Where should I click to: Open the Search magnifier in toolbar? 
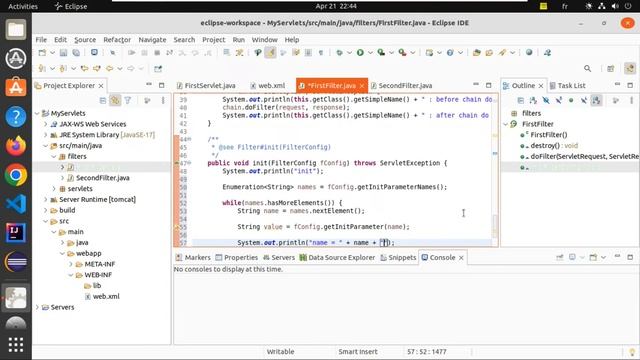(x=587, y=69)
